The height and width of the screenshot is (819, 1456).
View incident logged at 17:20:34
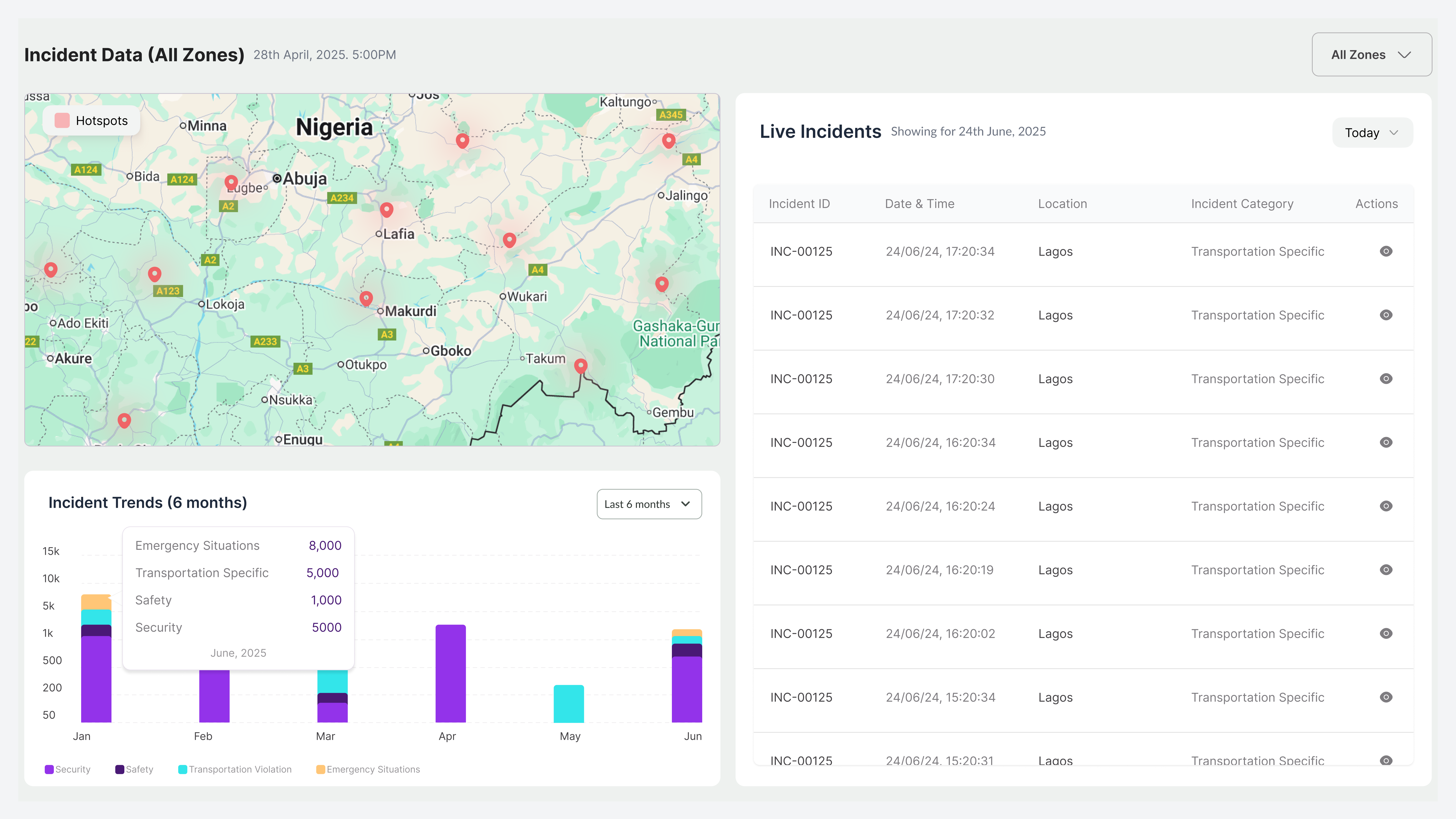tap(1386, 251)
